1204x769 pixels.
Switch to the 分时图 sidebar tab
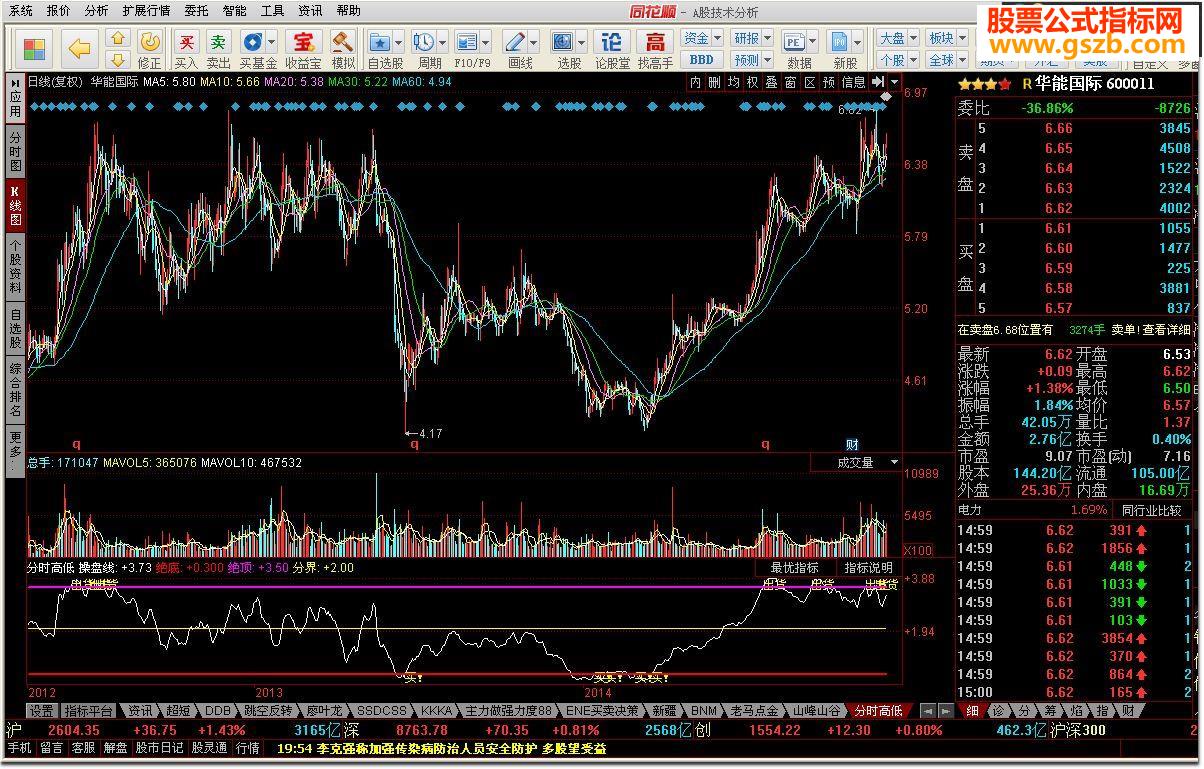(15, 151)
